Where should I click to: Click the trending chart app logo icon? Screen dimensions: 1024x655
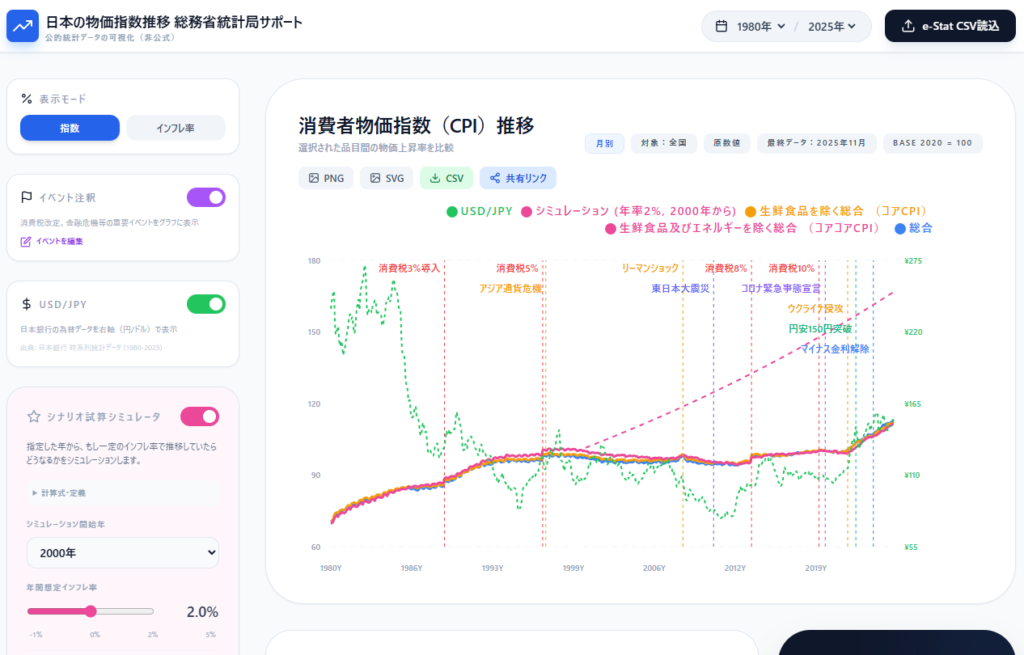pyautogui.click(x=22, y=27)
